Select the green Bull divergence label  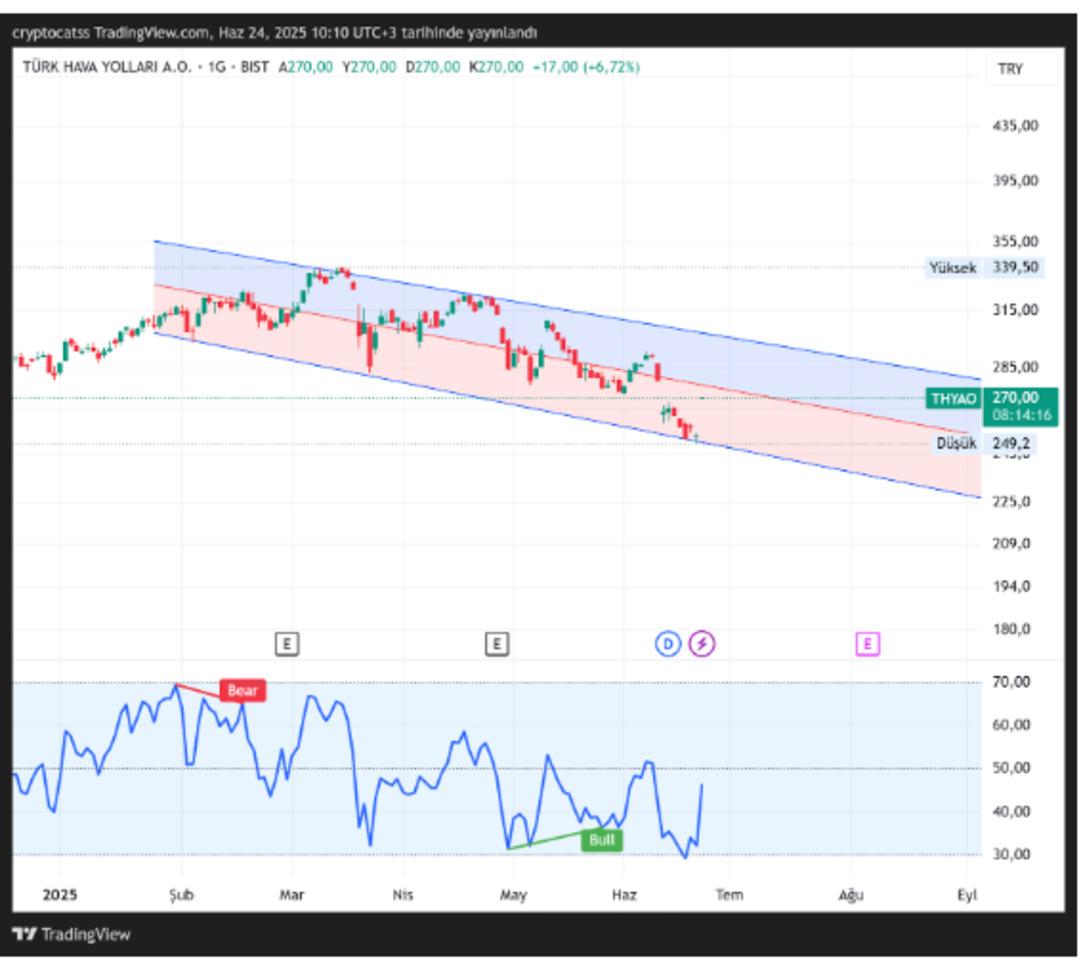[x=602, y=840]
